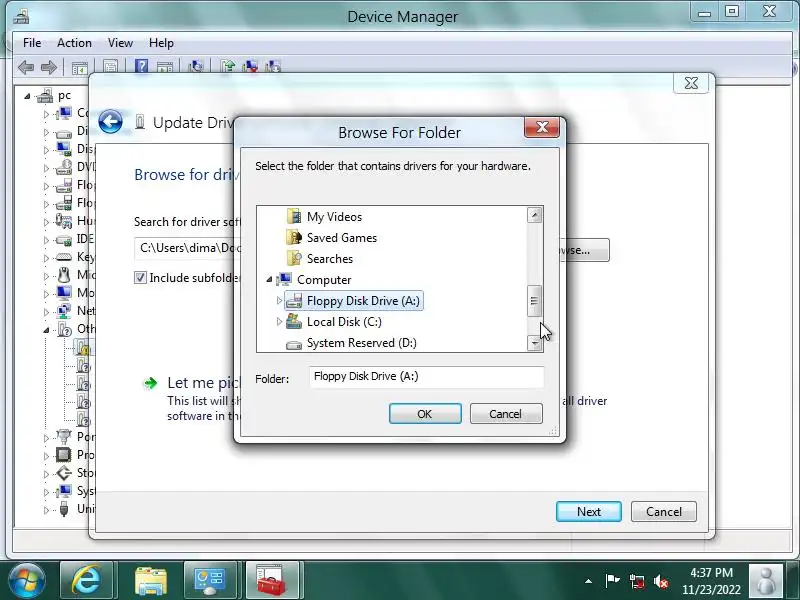Click Next in Update Driver wizard
800x600 pixels.
(589, 512)
